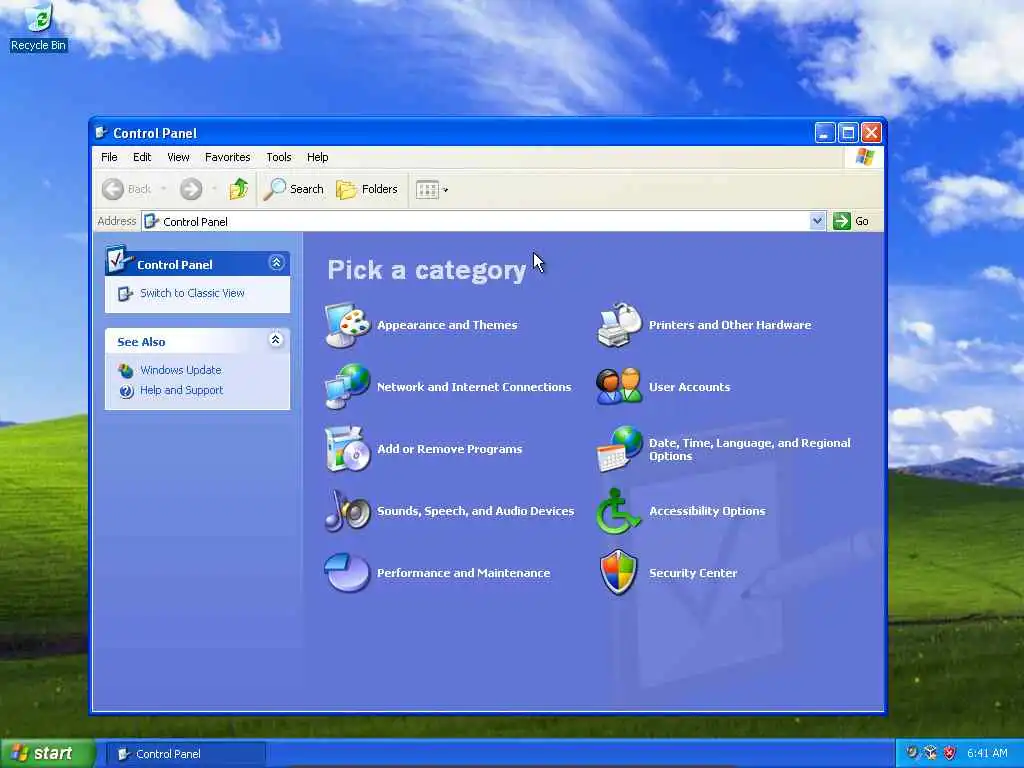Viewport: 1024px width, 768px height.
Task: Collapse the See Also sidebar section
Action: 276,340
